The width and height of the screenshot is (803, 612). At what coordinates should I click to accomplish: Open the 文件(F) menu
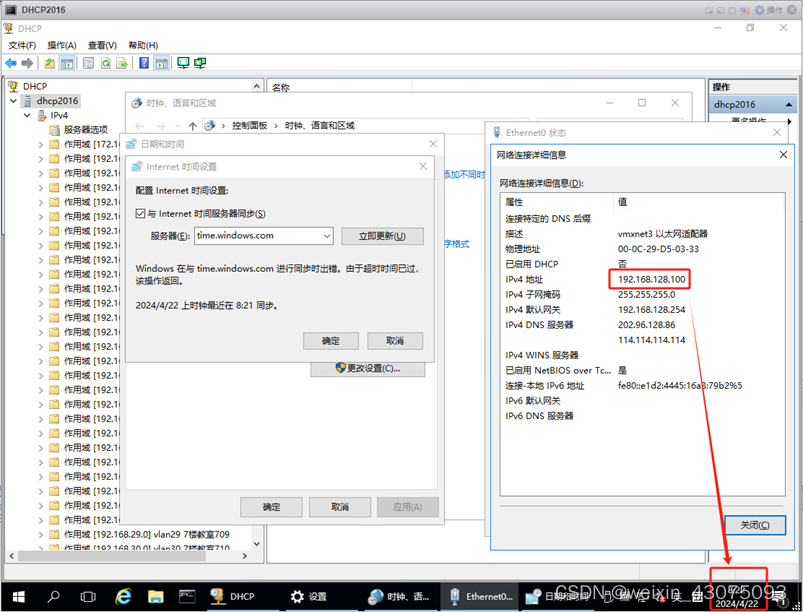[22, 46]
